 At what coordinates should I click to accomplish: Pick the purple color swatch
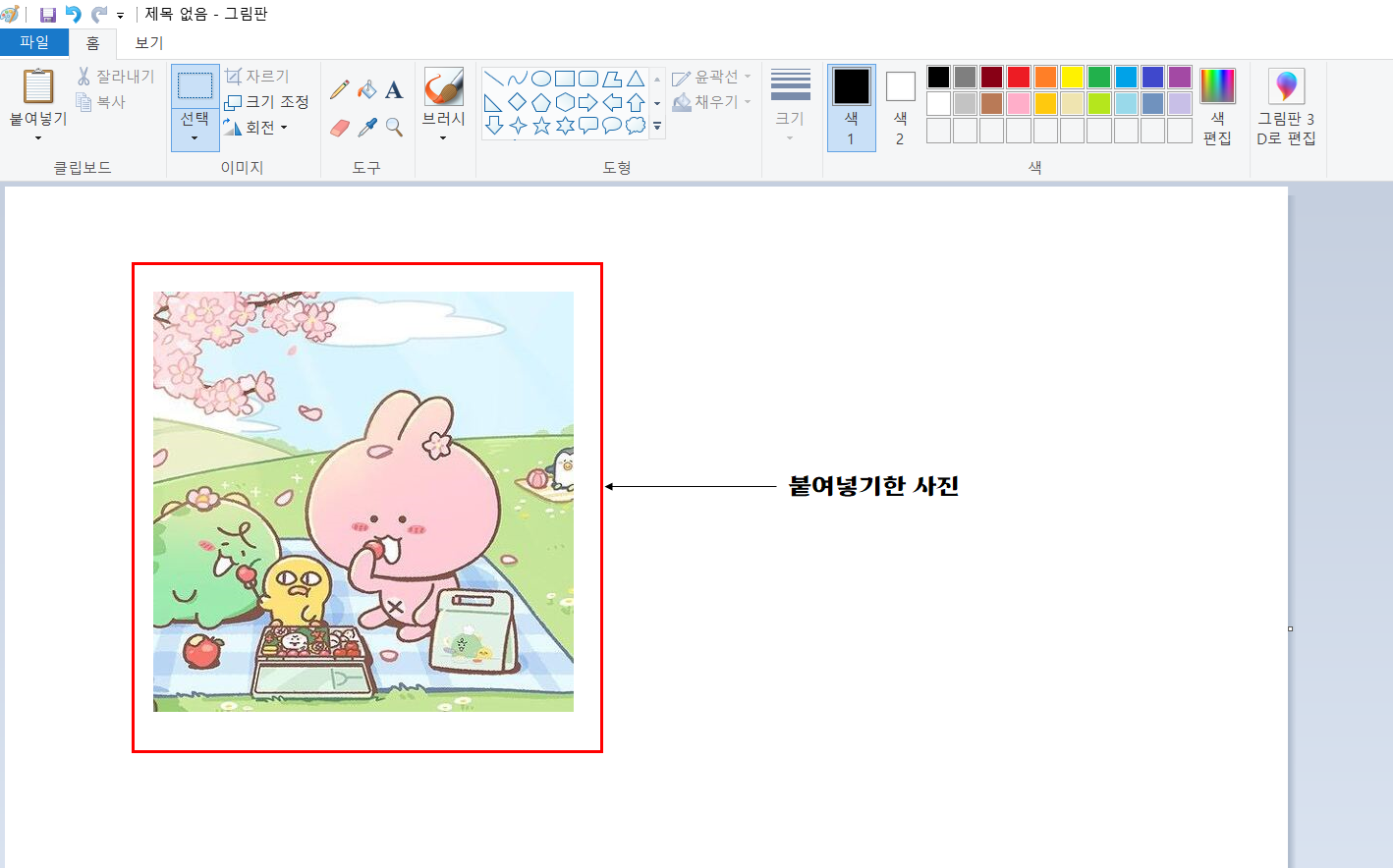point(1180,78)
